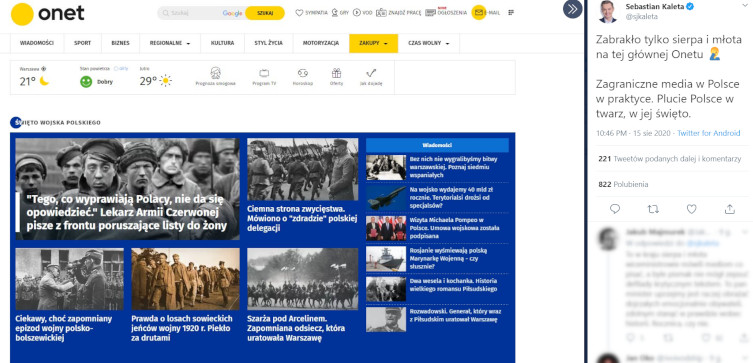The height and width of the screenshot is (363, 753).
Task: Open the Sport menu item
Action: tap(83, 43)
